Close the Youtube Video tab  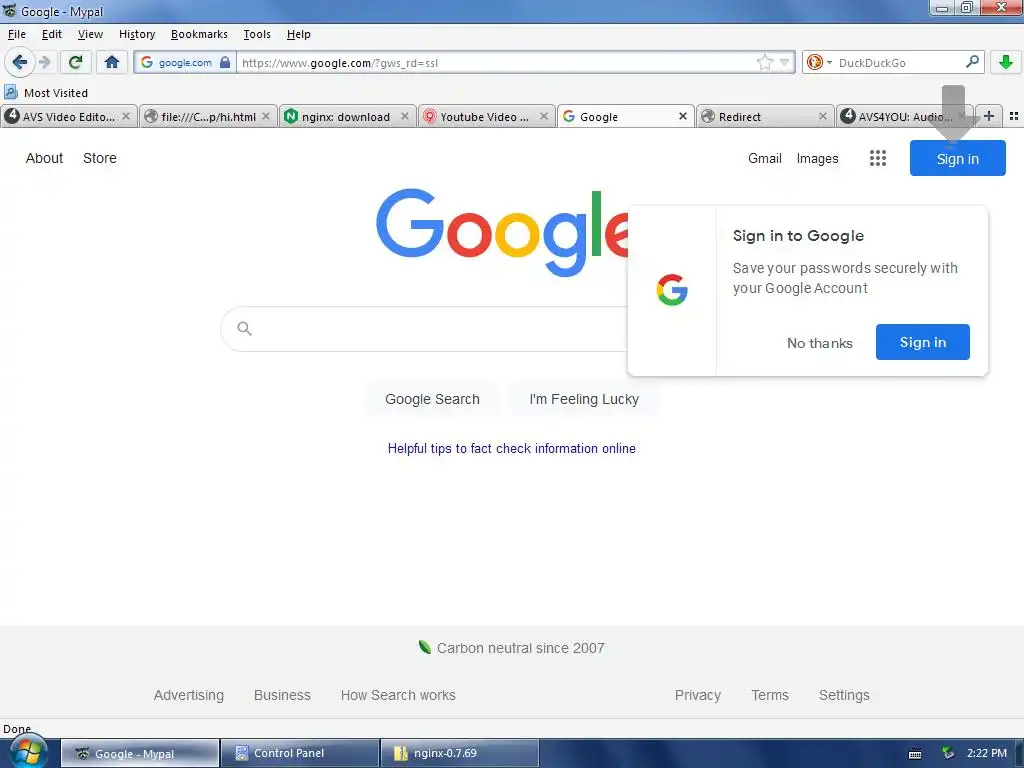544,116
